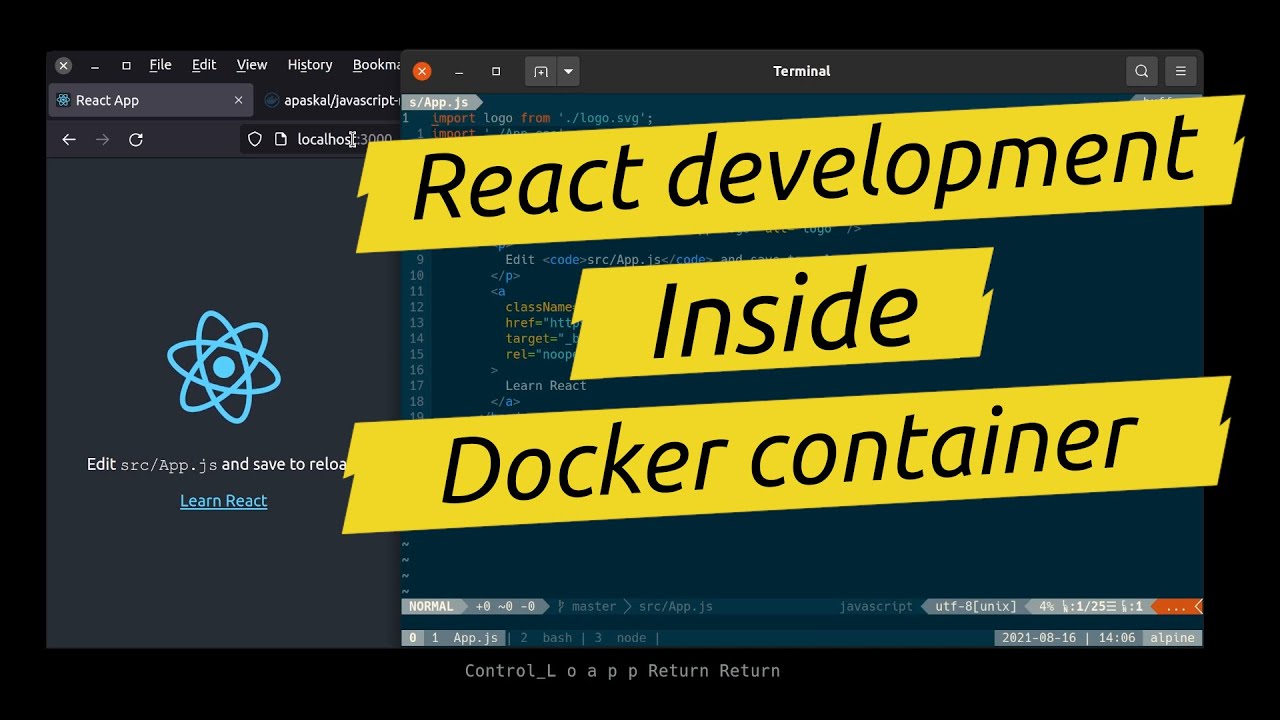The height and width of the screenshot is (720, 1280).
Task: Close the React App tab
Action: (x=238, y=100)
